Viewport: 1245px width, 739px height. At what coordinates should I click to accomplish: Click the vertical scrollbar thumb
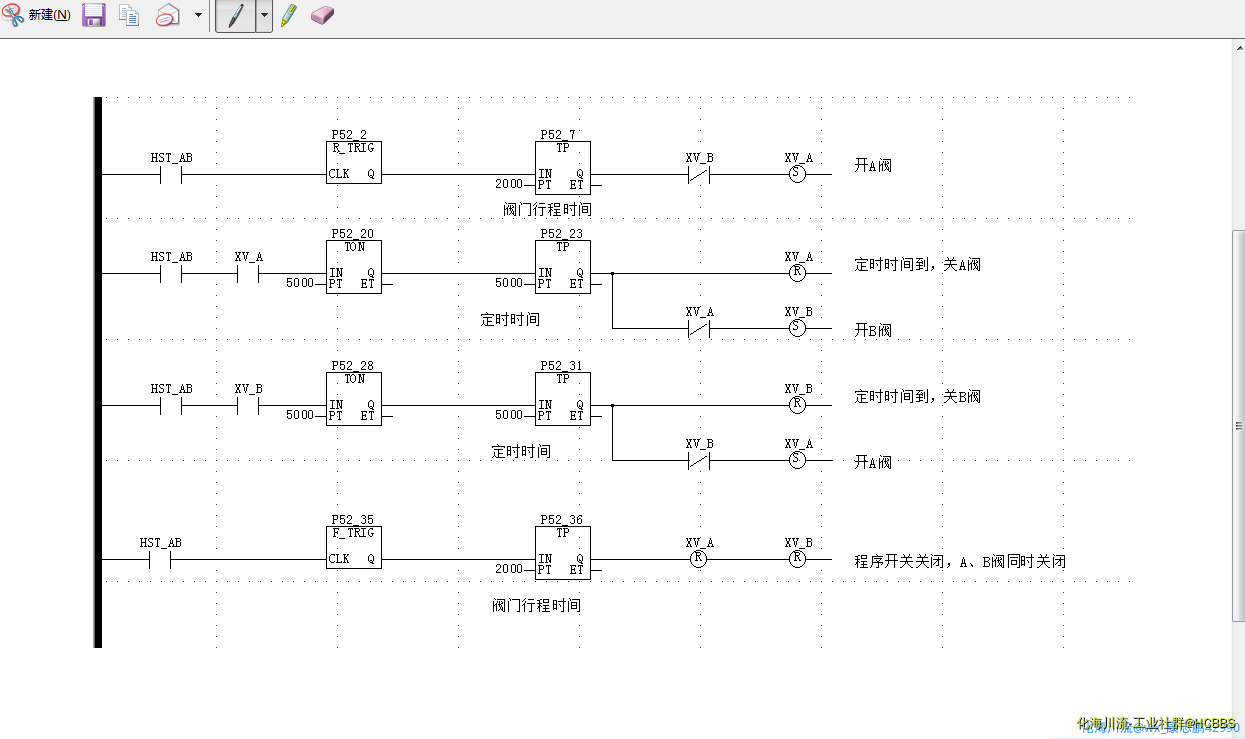pyautogui.click(x=1238, y=425)
